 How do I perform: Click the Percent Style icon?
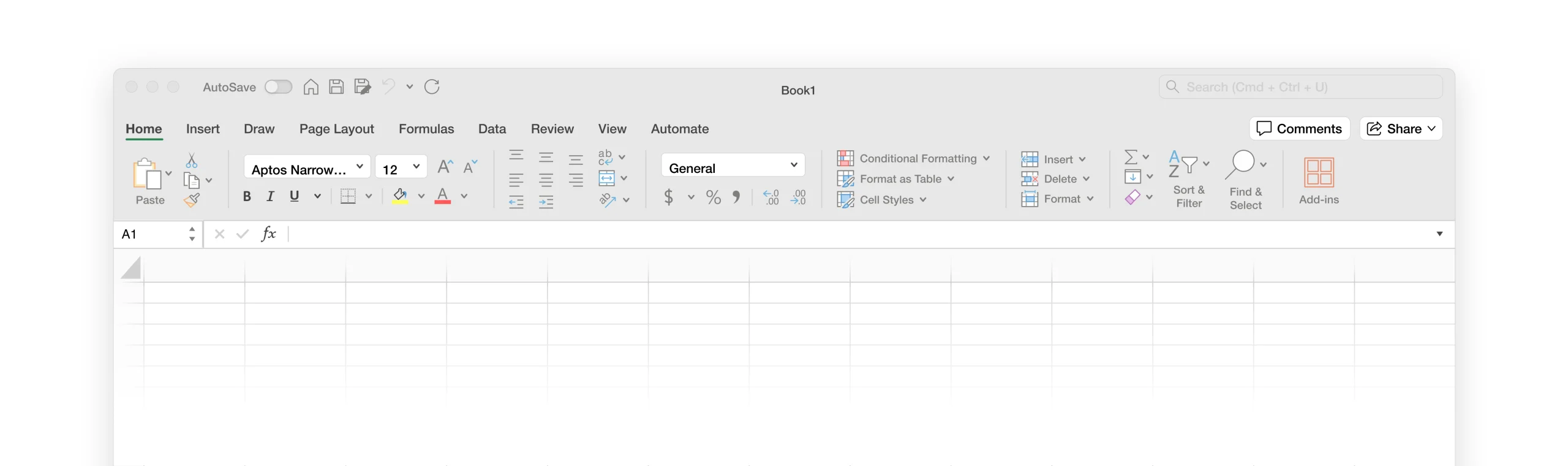[713, 197]
